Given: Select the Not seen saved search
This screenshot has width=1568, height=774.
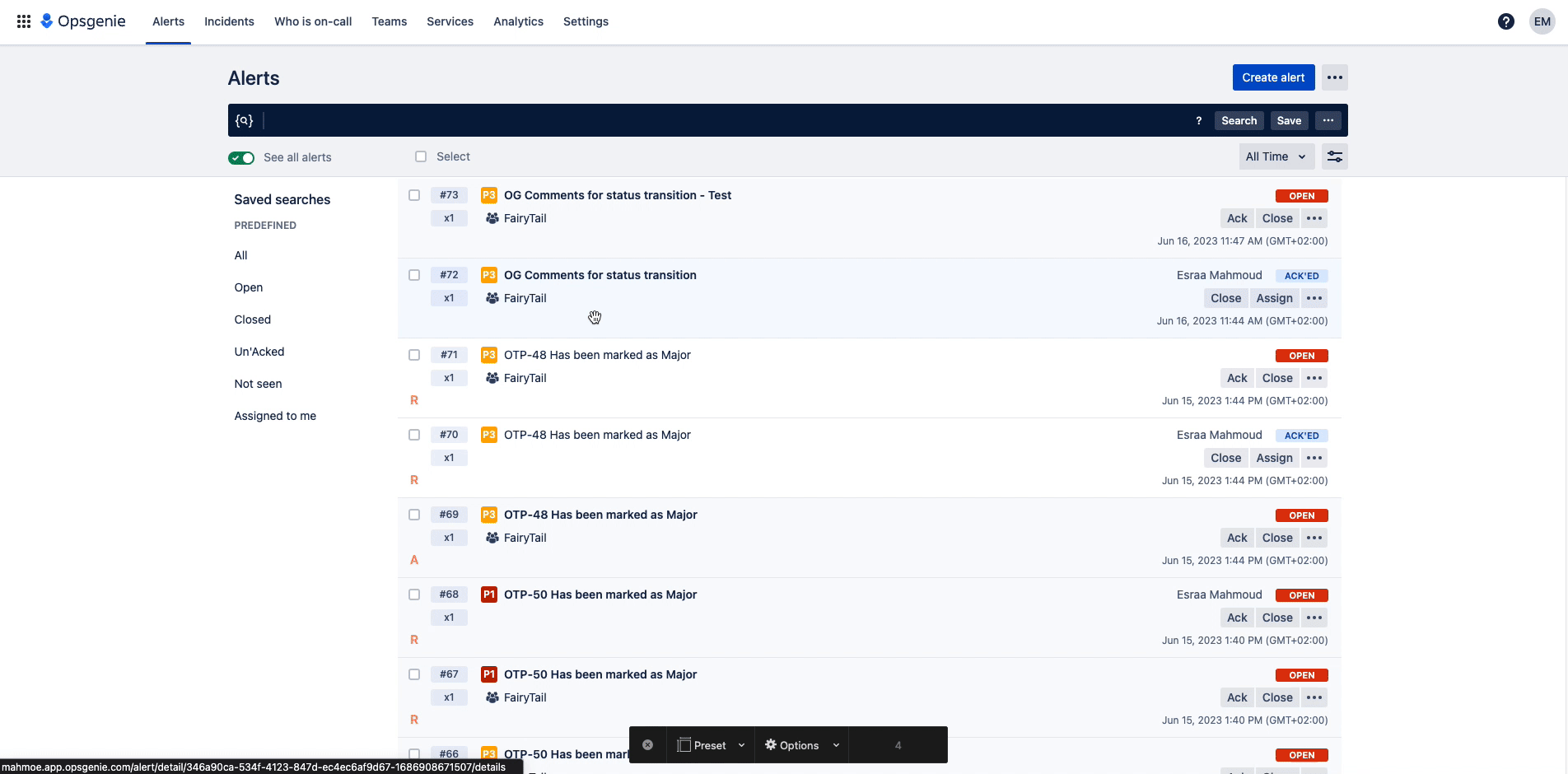Looking at the screenshot, I should tap(258, 384).
